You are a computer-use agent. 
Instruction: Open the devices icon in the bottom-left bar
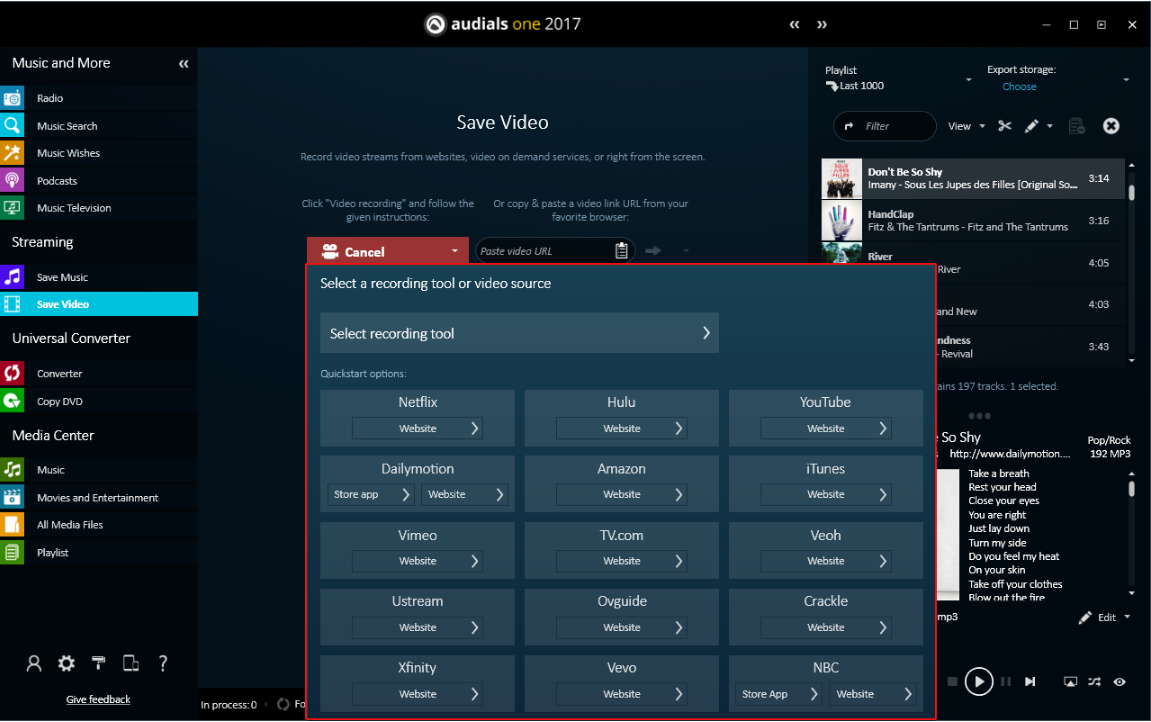[x=131, y=663]
